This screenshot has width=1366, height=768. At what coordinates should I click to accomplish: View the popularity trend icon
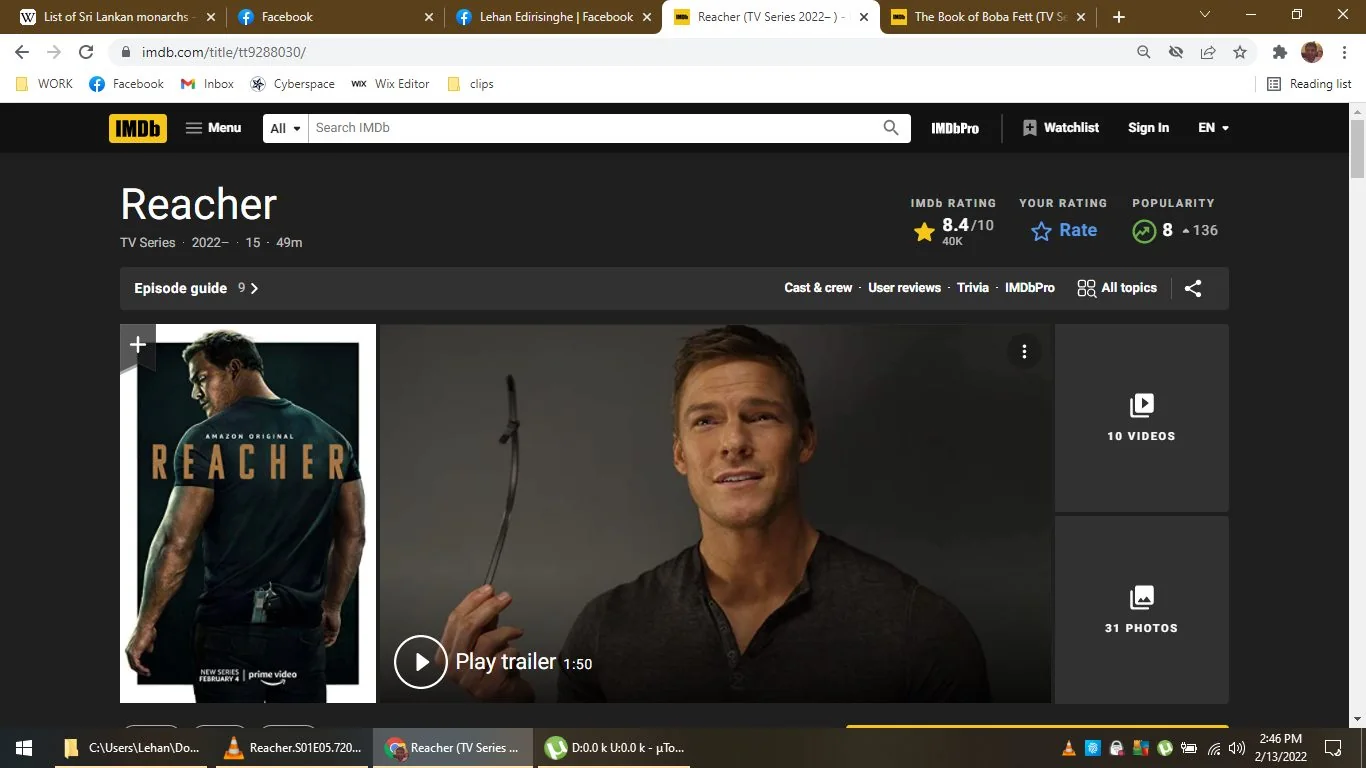(x=1144, y=231)
